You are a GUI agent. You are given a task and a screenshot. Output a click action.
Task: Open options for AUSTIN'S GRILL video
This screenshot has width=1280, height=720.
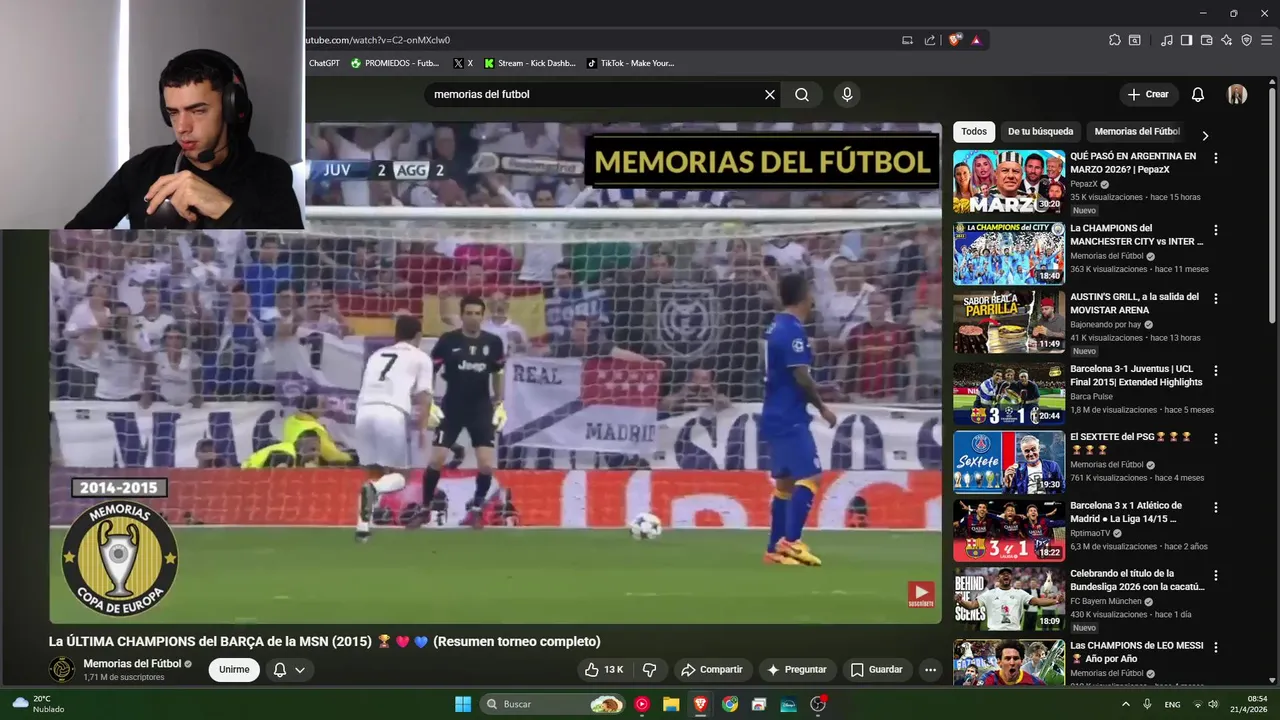[1216, 298]
